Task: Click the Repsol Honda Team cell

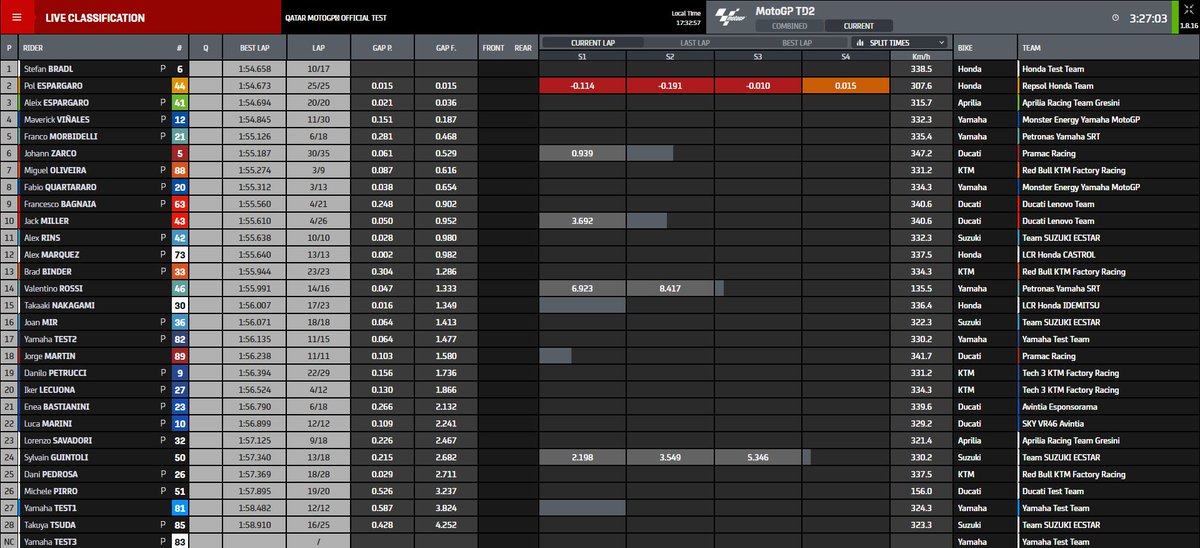Action: [x=1108, y=86]
